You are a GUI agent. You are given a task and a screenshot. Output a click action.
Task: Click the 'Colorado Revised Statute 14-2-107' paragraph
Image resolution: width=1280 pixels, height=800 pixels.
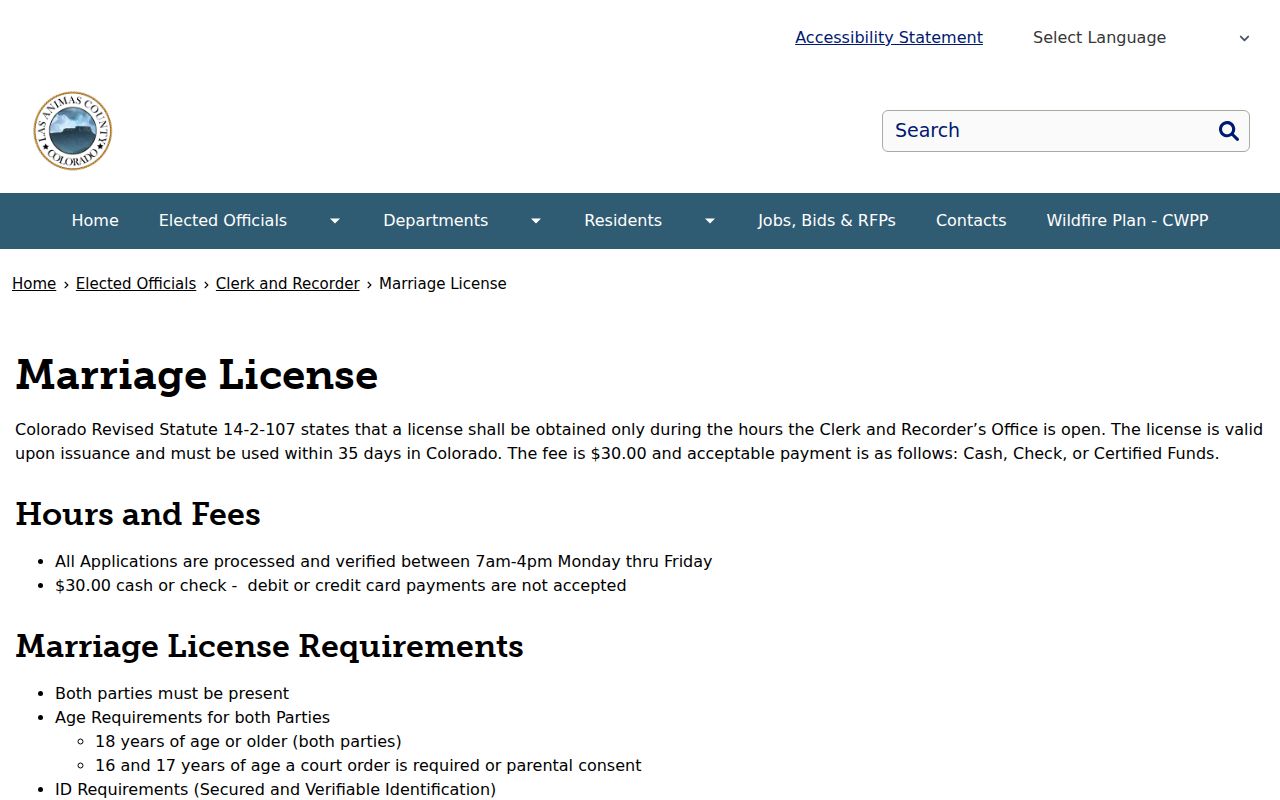tap(639, 442)
